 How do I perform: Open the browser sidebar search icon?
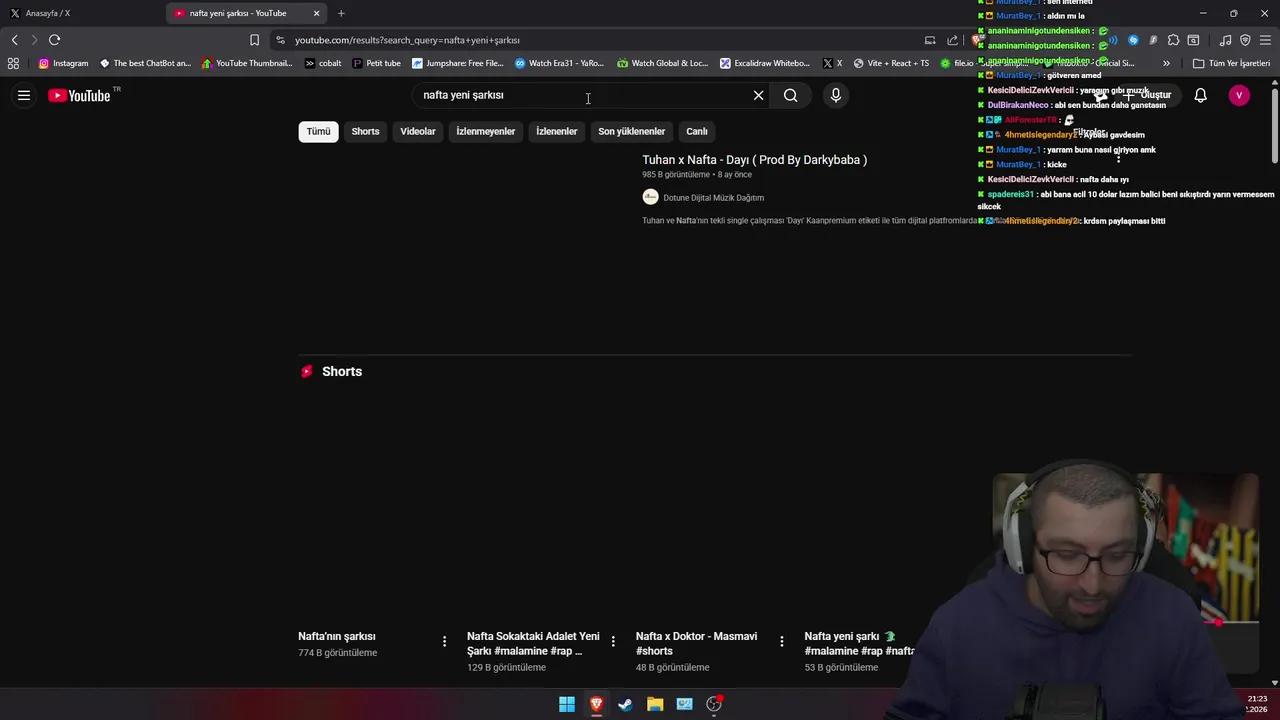pos(1193,40)
